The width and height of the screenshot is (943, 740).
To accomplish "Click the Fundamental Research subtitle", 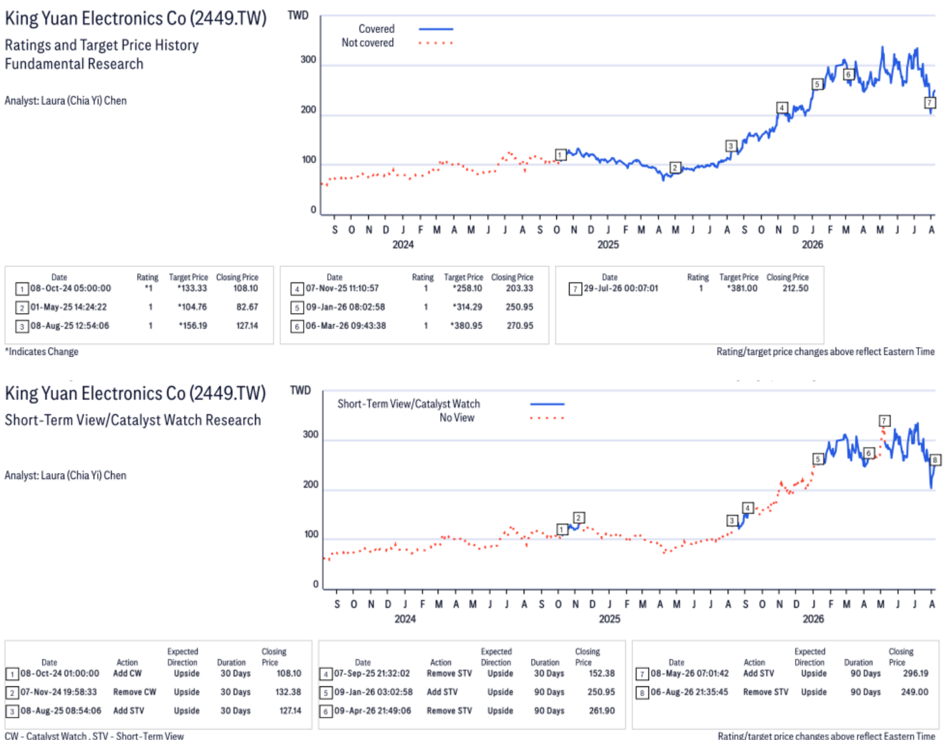I will point(74,64).
